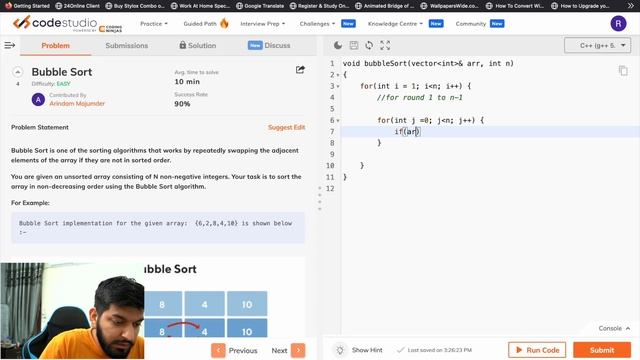The height and width of the screenshot is (360, 640).
Task: Click the EASY difficulty label
Action: 63,84
